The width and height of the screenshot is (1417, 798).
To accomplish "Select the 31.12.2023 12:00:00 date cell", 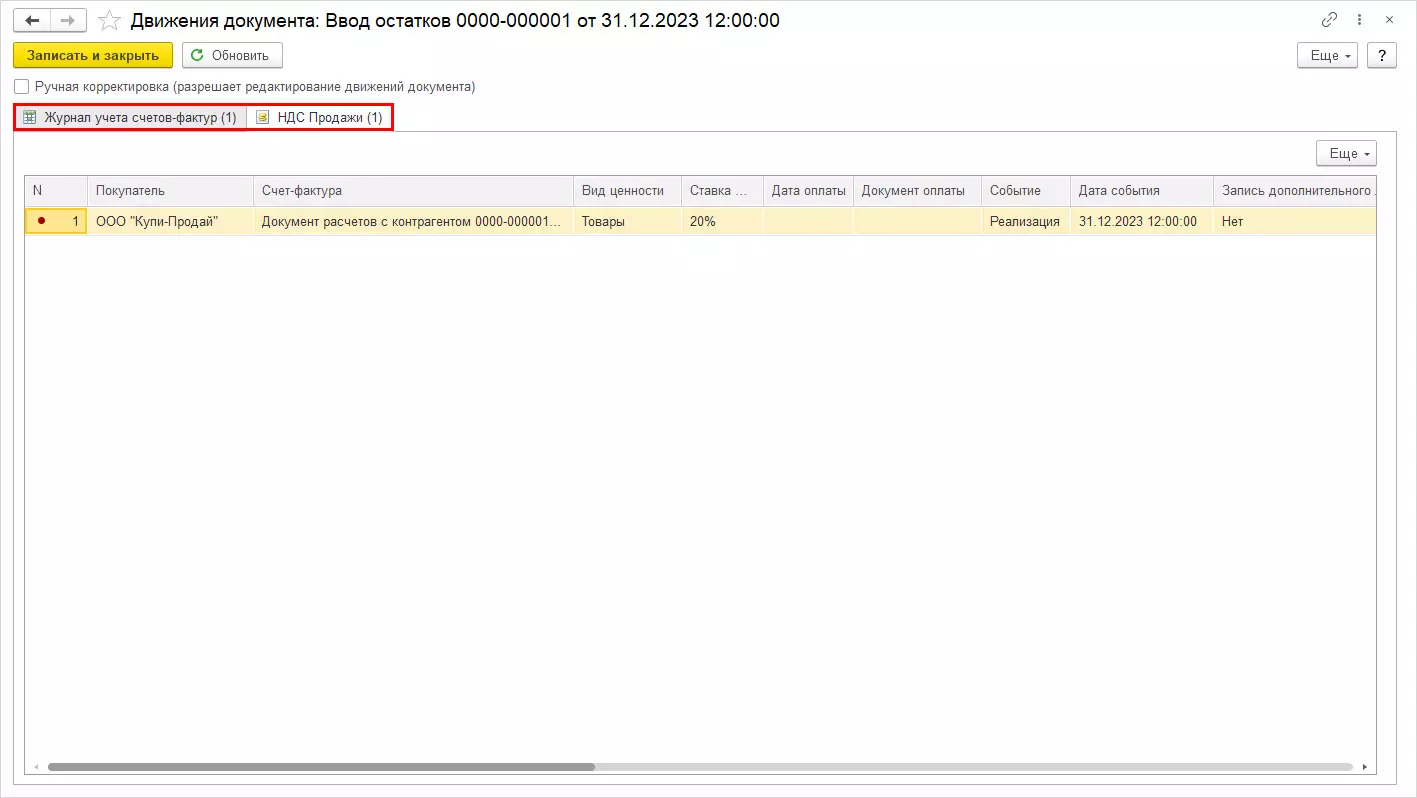I will pos(1141,221).
